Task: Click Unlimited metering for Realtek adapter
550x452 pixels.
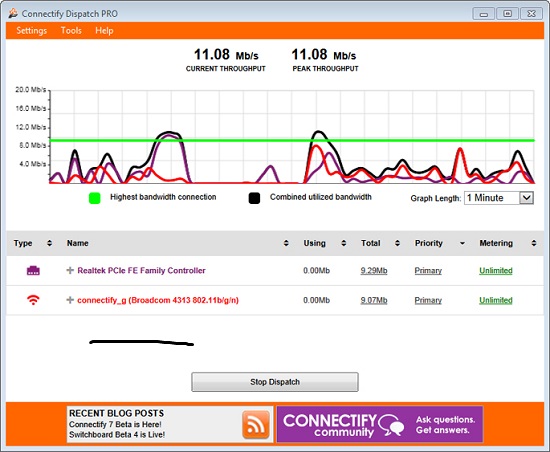Action: [496, 270]
